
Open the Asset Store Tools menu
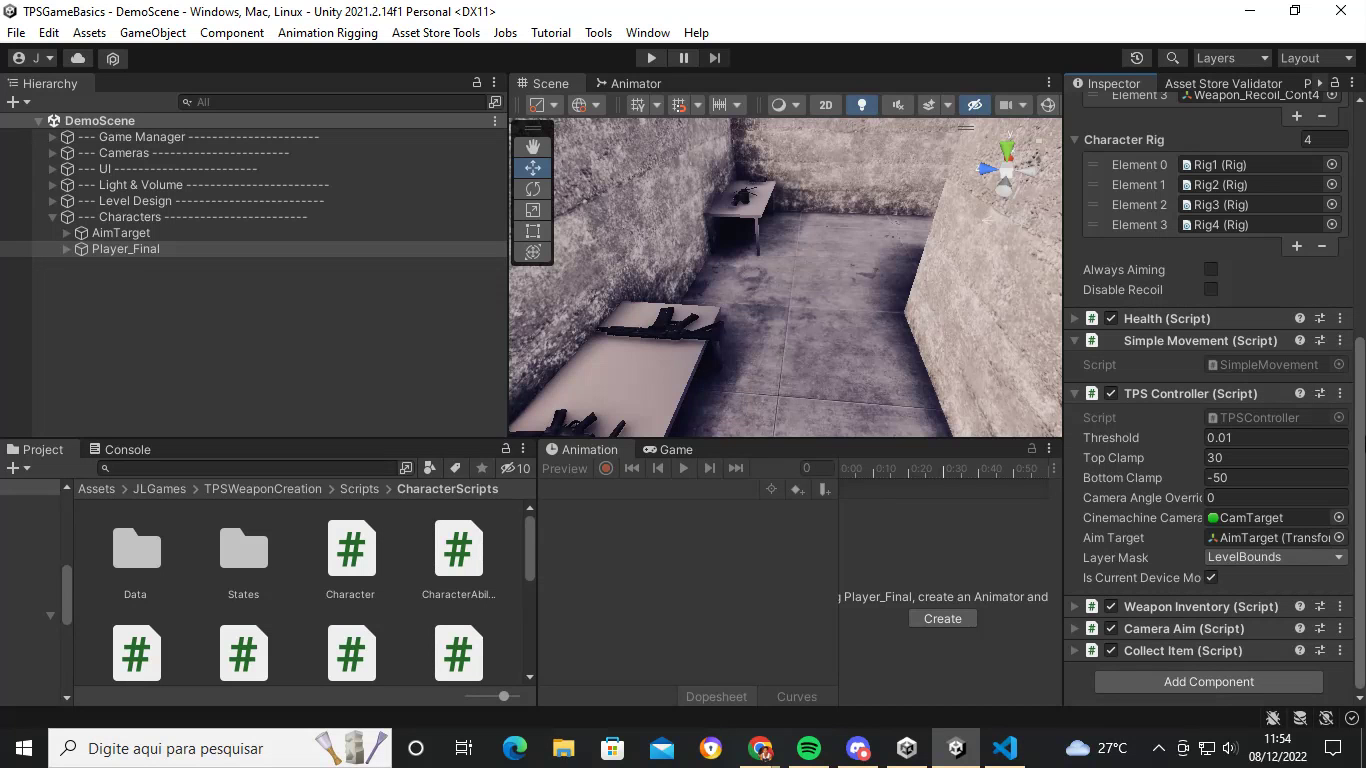[436, 32]
